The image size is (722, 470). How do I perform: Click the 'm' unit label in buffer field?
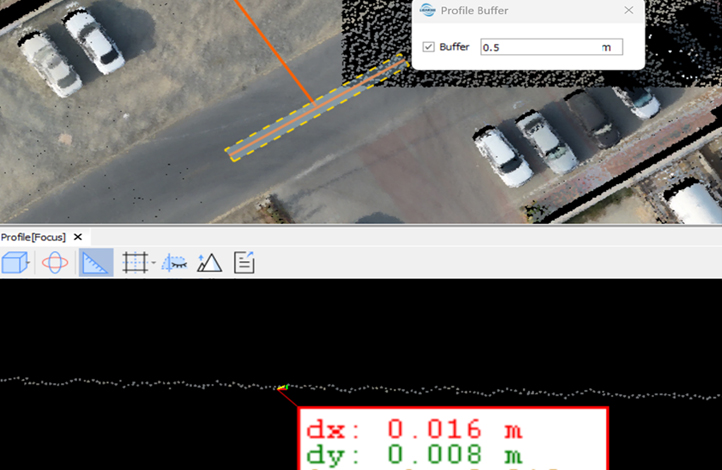coord(606,47)
